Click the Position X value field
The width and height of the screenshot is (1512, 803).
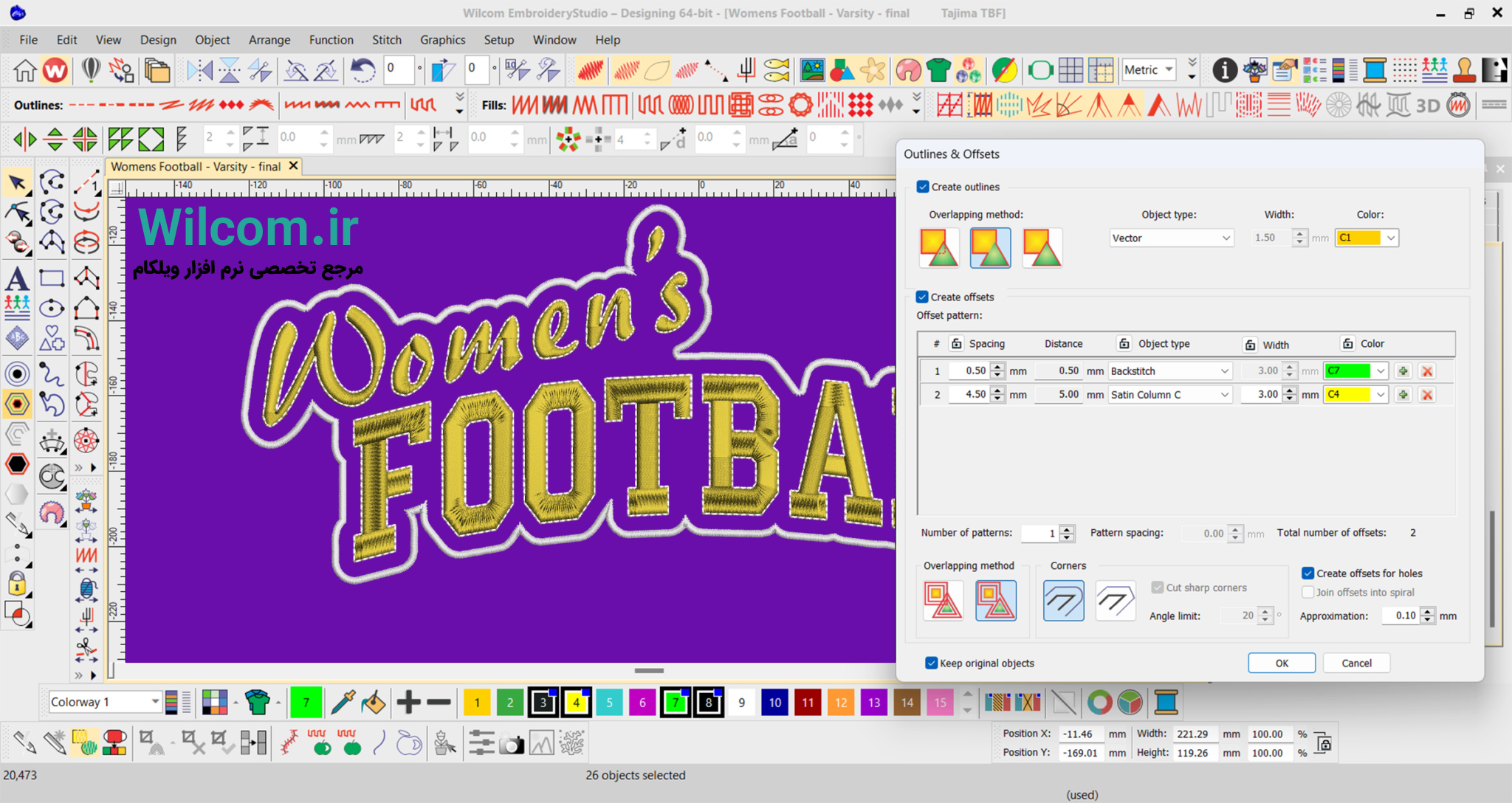tap(1081, 734)
